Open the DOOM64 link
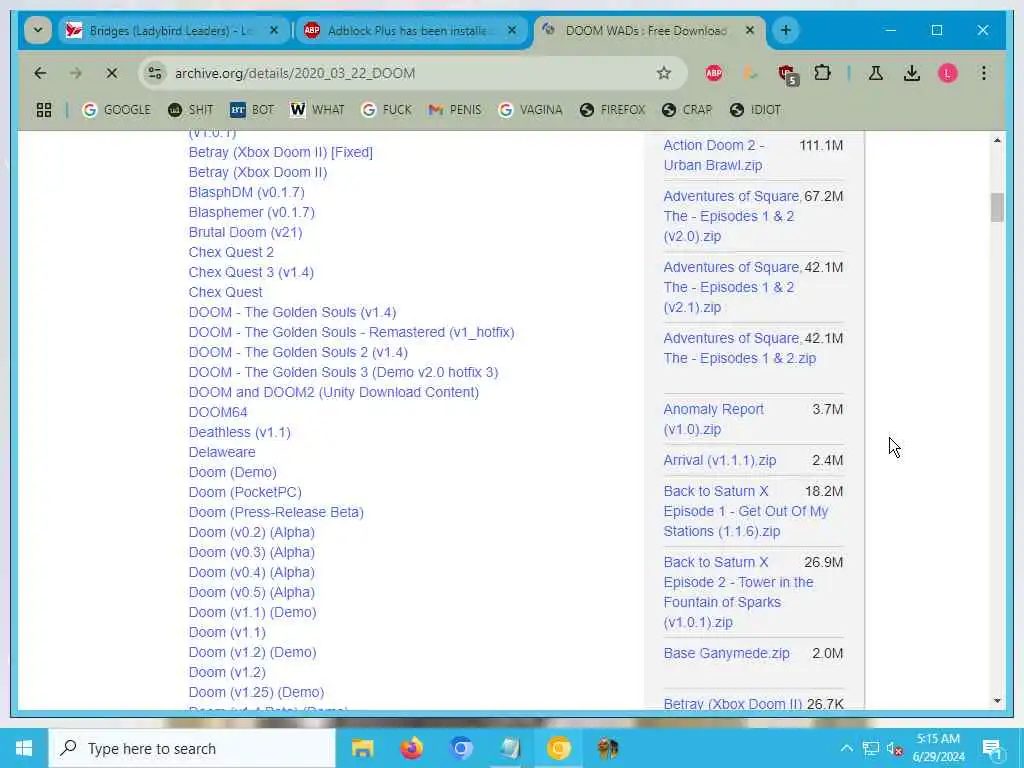The width and height of the screenshot is (1024, 768). coord(218,412)
